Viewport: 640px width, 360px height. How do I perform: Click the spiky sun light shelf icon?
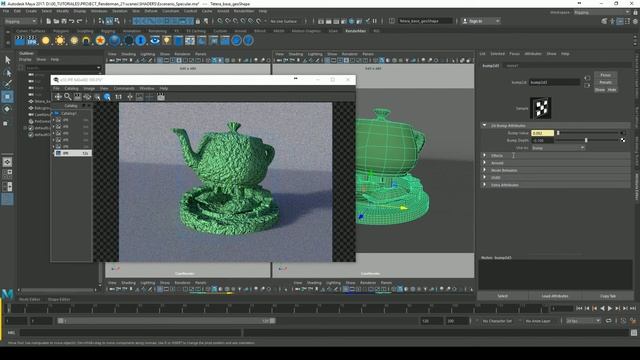tap(60, 40)
